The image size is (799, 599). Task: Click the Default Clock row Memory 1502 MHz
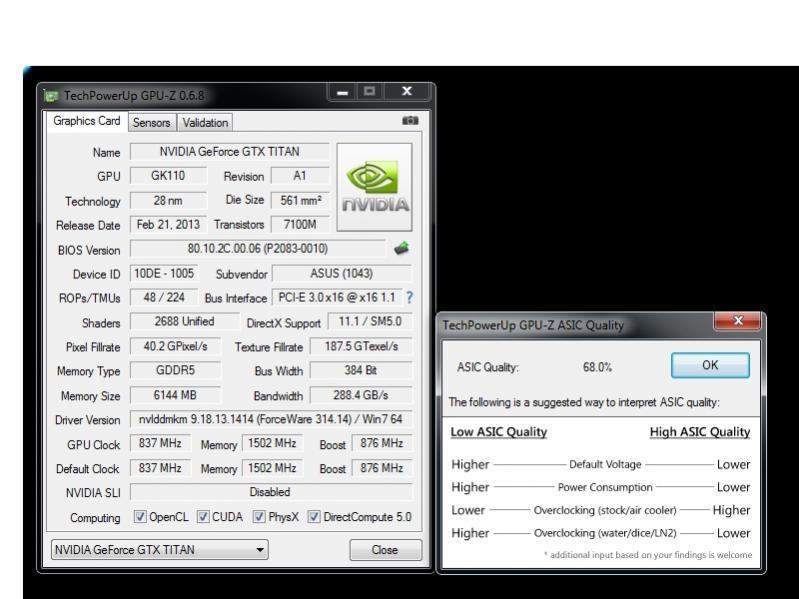pos(272,468)
